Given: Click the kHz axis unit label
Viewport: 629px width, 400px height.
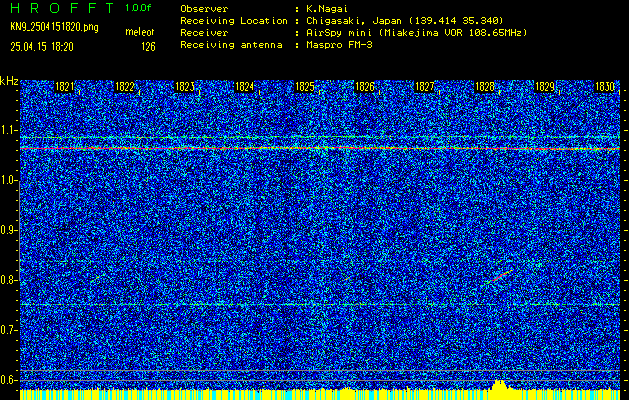Looking at the screenshot, I should [9, 81].
